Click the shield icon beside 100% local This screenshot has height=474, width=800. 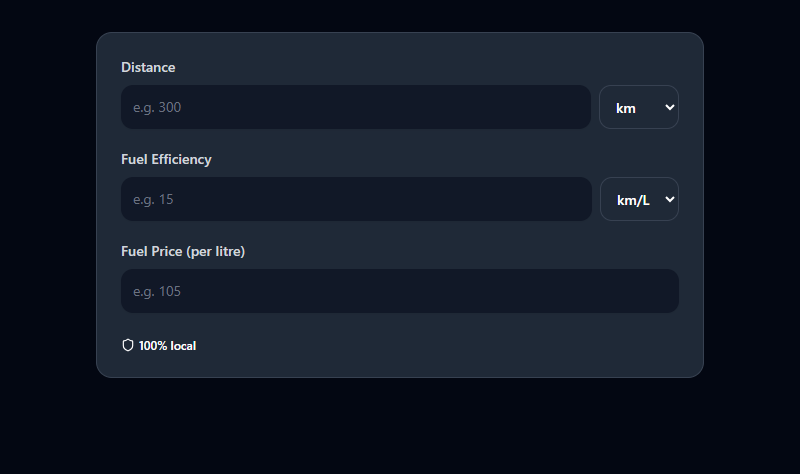pyautogui.click(x=128, y=345)
